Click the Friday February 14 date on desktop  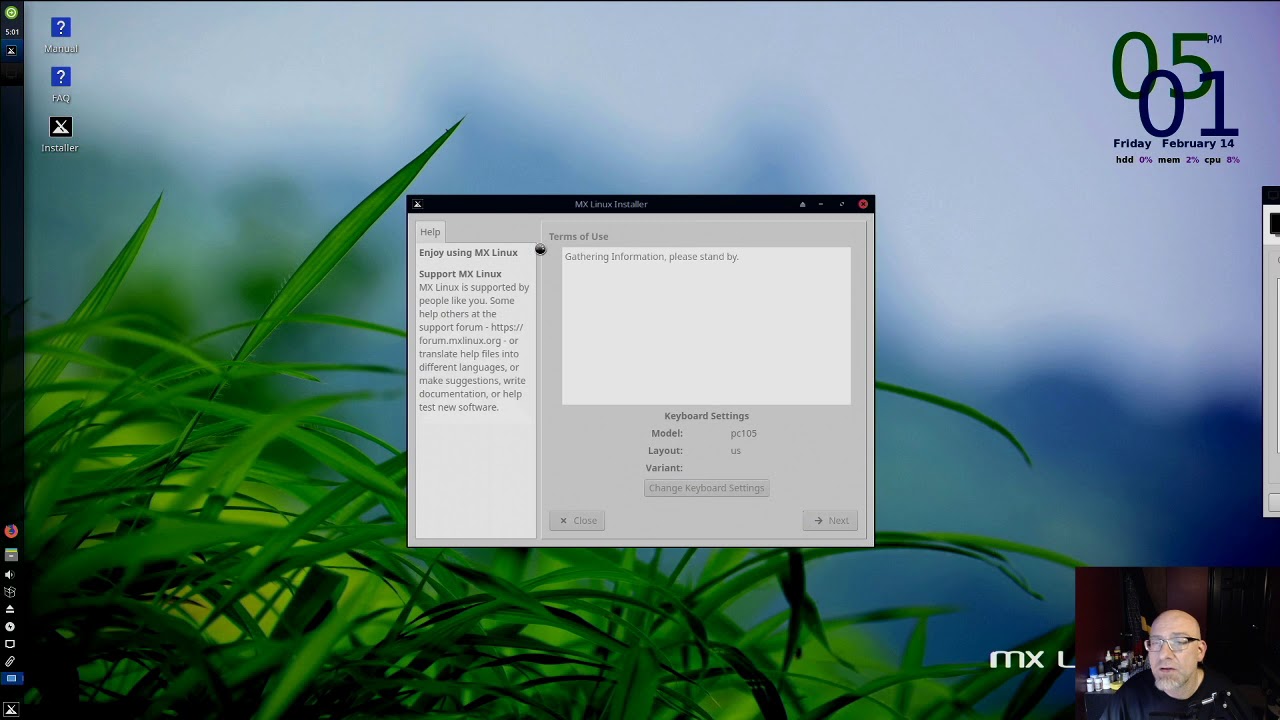tap(1173, 143)
